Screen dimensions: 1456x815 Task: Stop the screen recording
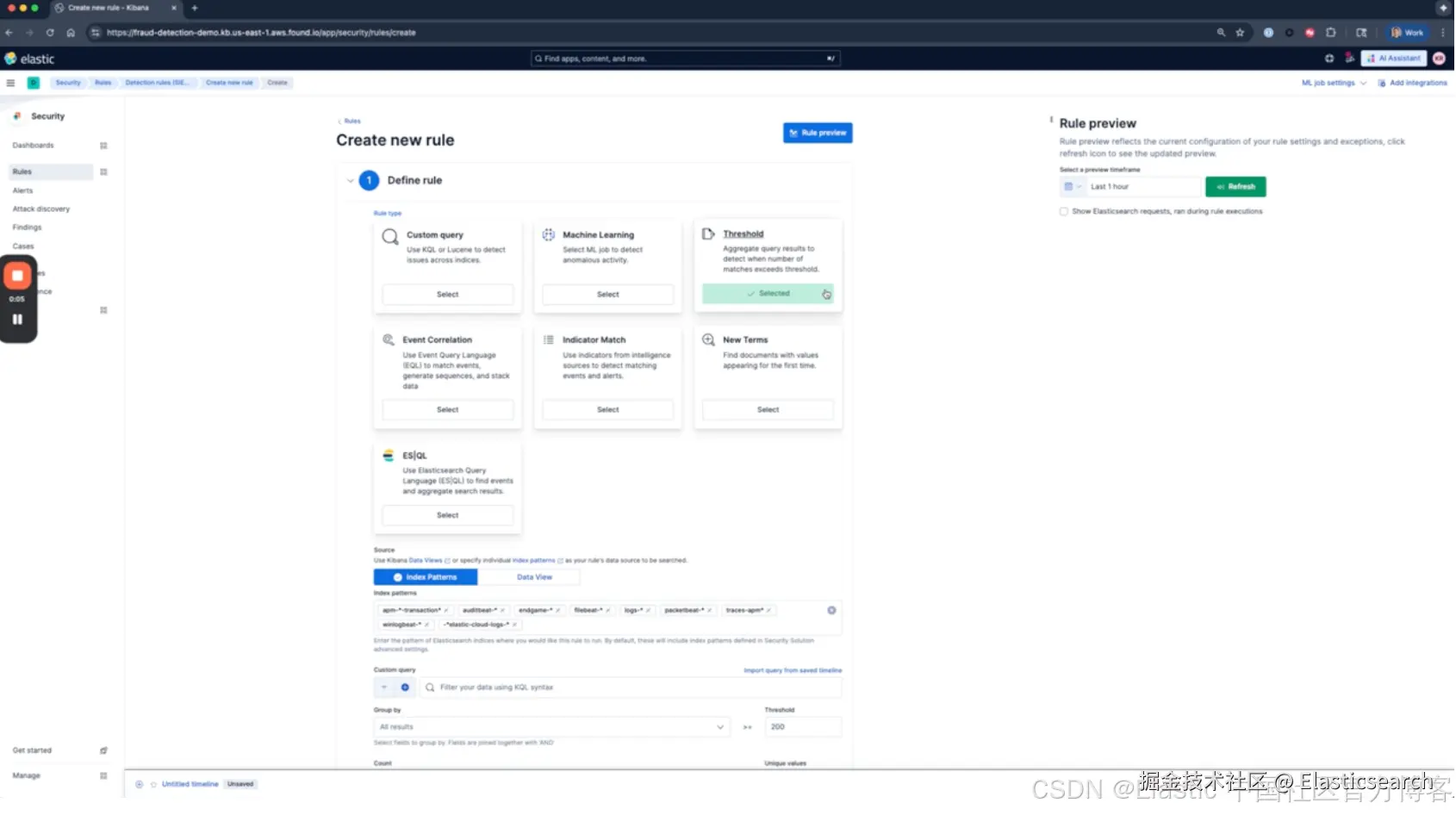[17, 276]
